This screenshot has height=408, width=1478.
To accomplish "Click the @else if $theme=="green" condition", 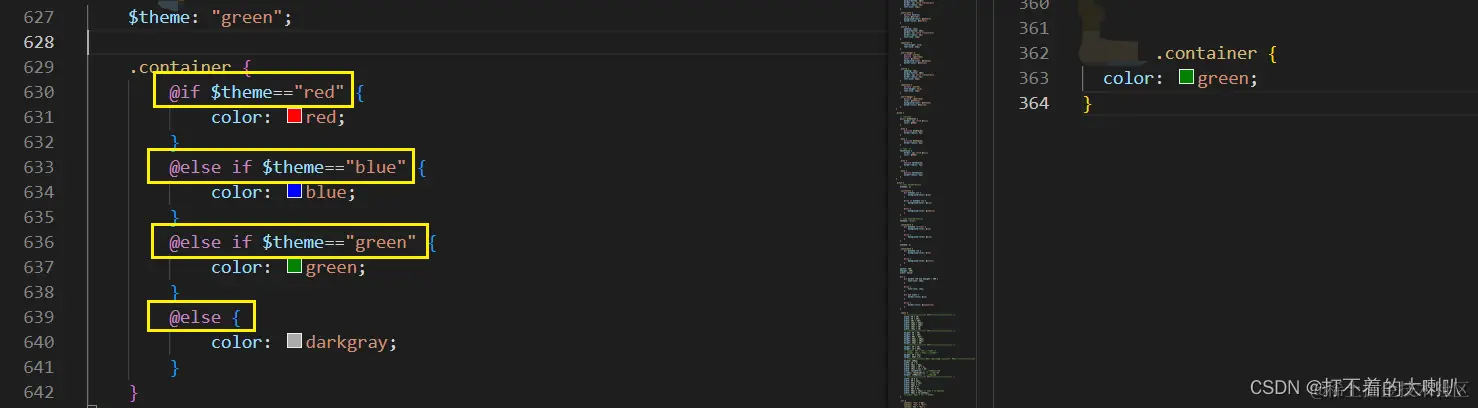I will pos(293,242).
